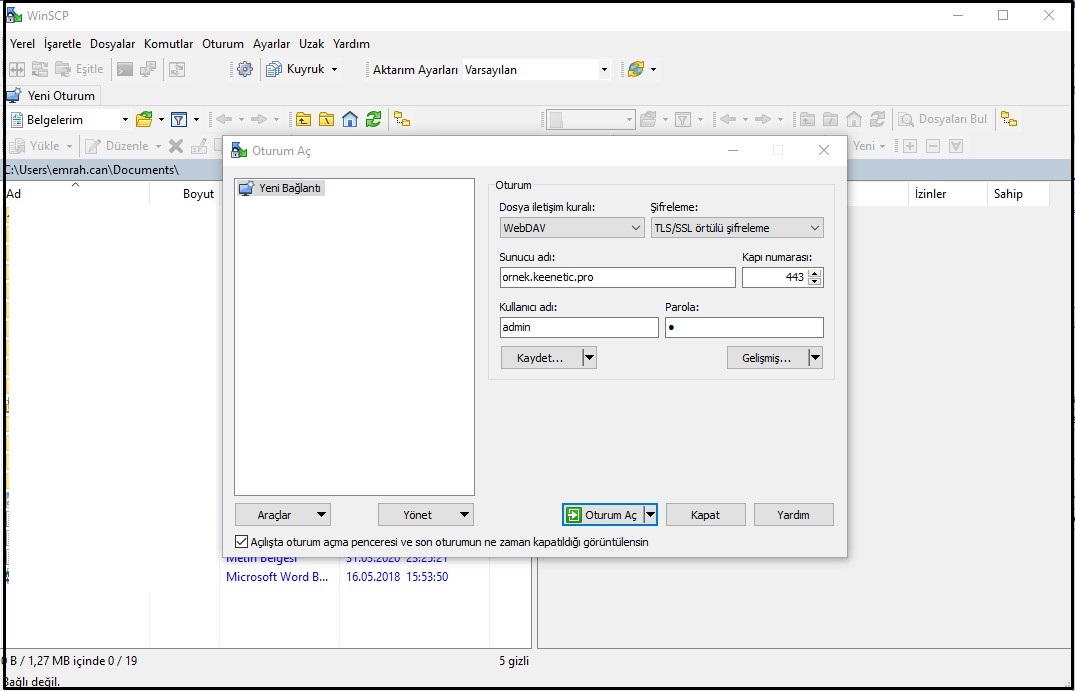This screenshot has width=1075, height=691.
Task: Open the Komutlar menu
Action: [x=168, y=44]
